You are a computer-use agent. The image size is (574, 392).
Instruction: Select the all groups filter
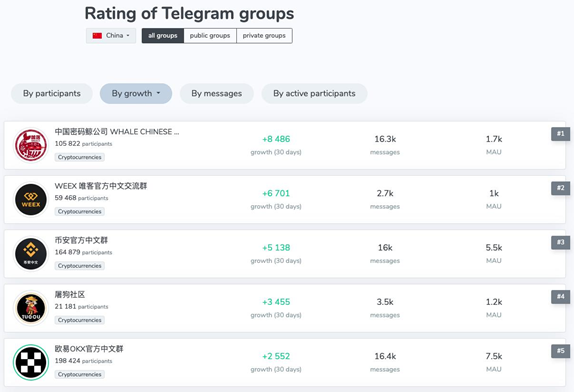pyautogui.click(x=163, y=36)
